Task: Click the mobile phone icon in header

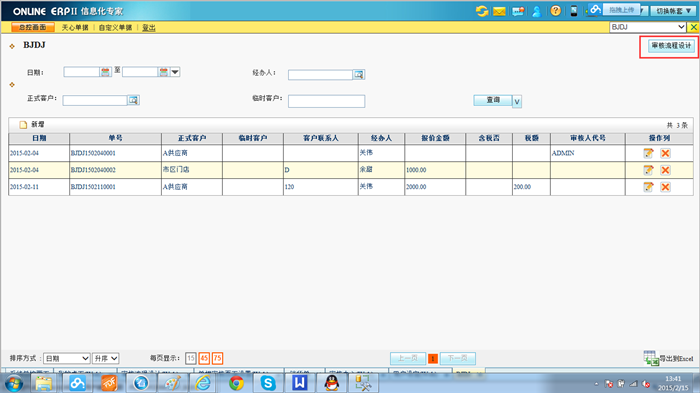Action: click(574, 11)
